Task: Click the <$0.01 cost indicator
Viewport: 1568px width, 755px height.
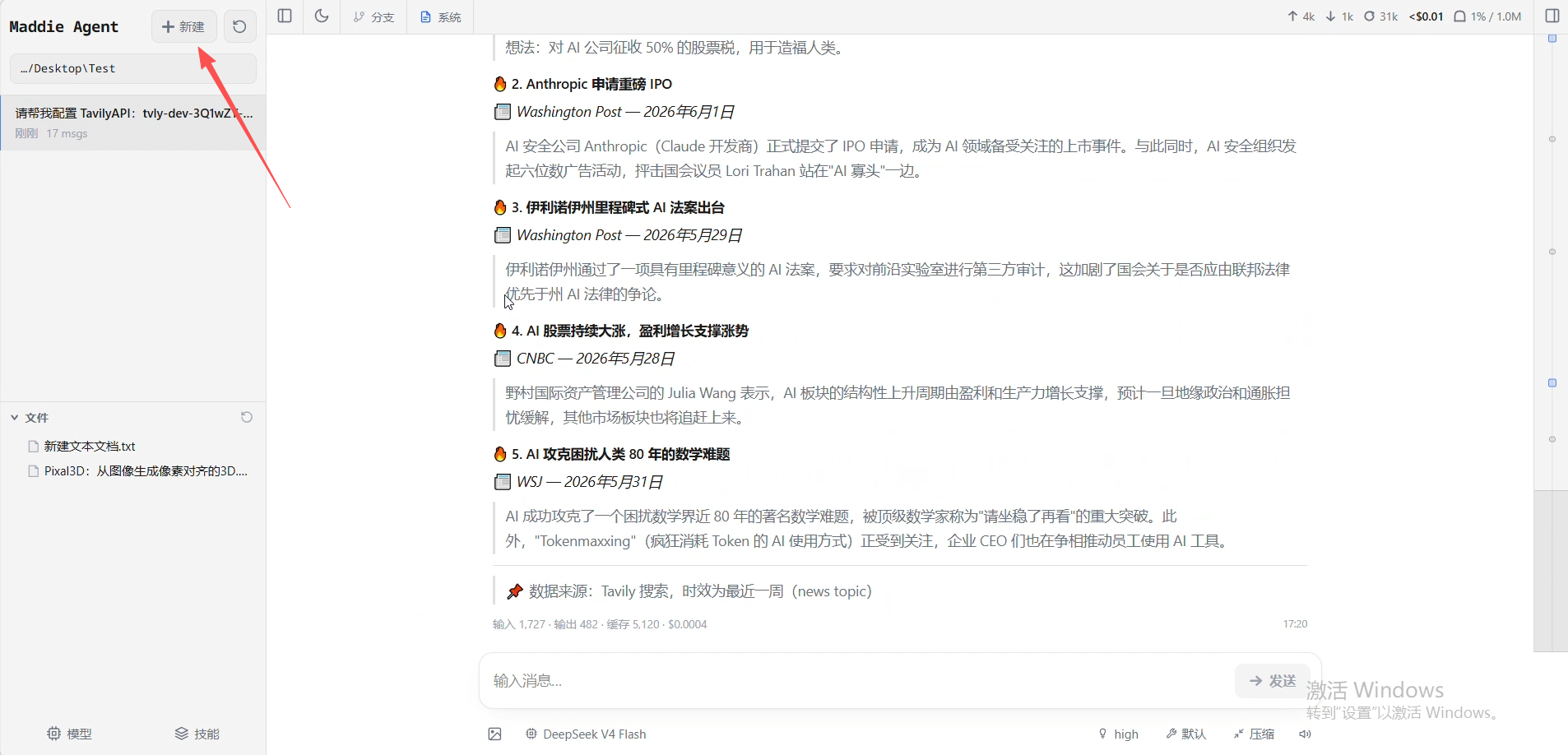Action: (x=1426, y=16)
